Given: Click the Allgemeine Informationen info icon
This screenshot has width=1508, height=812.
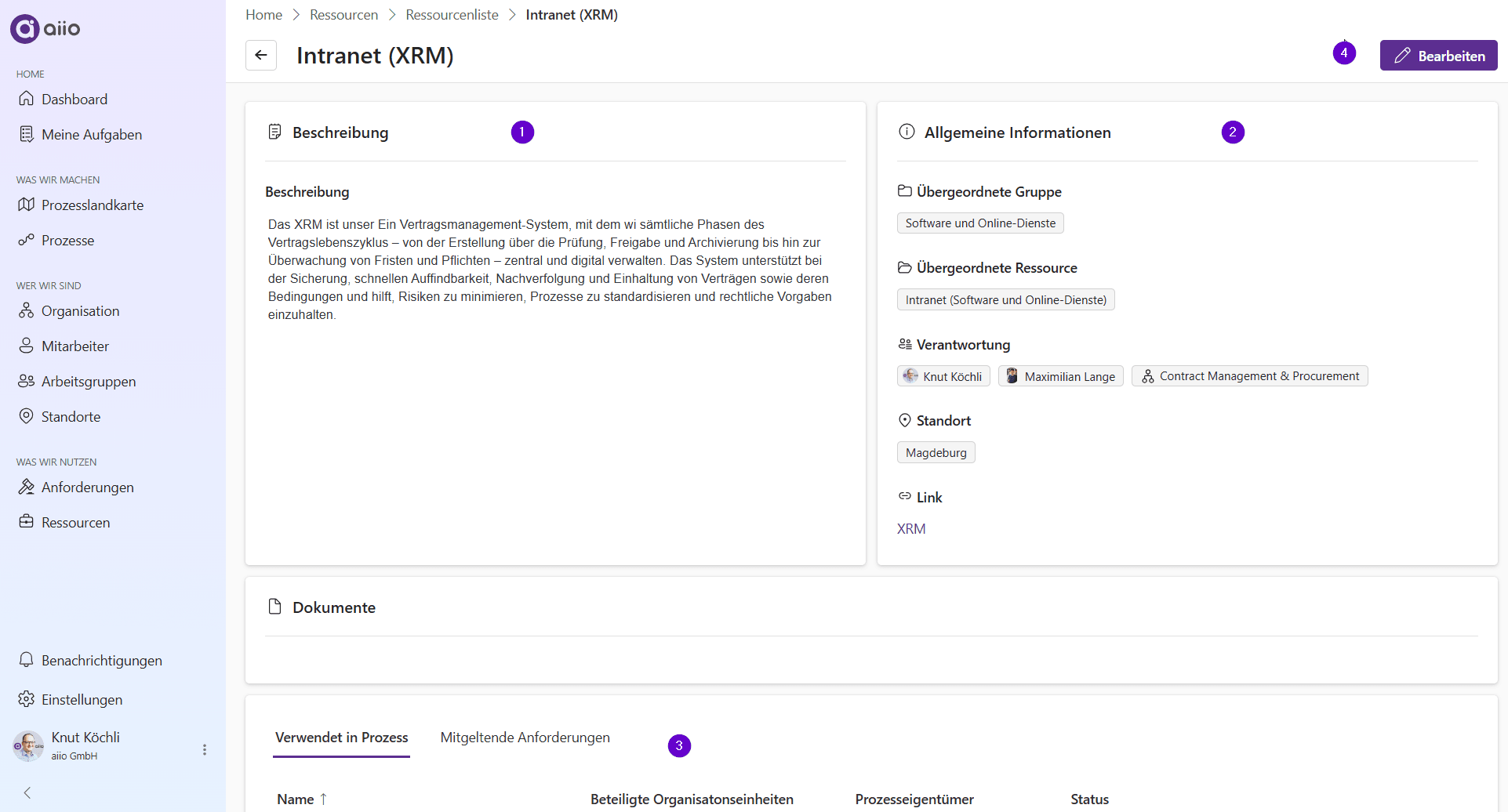Looking at the screenshot, I should pos(907,132).
